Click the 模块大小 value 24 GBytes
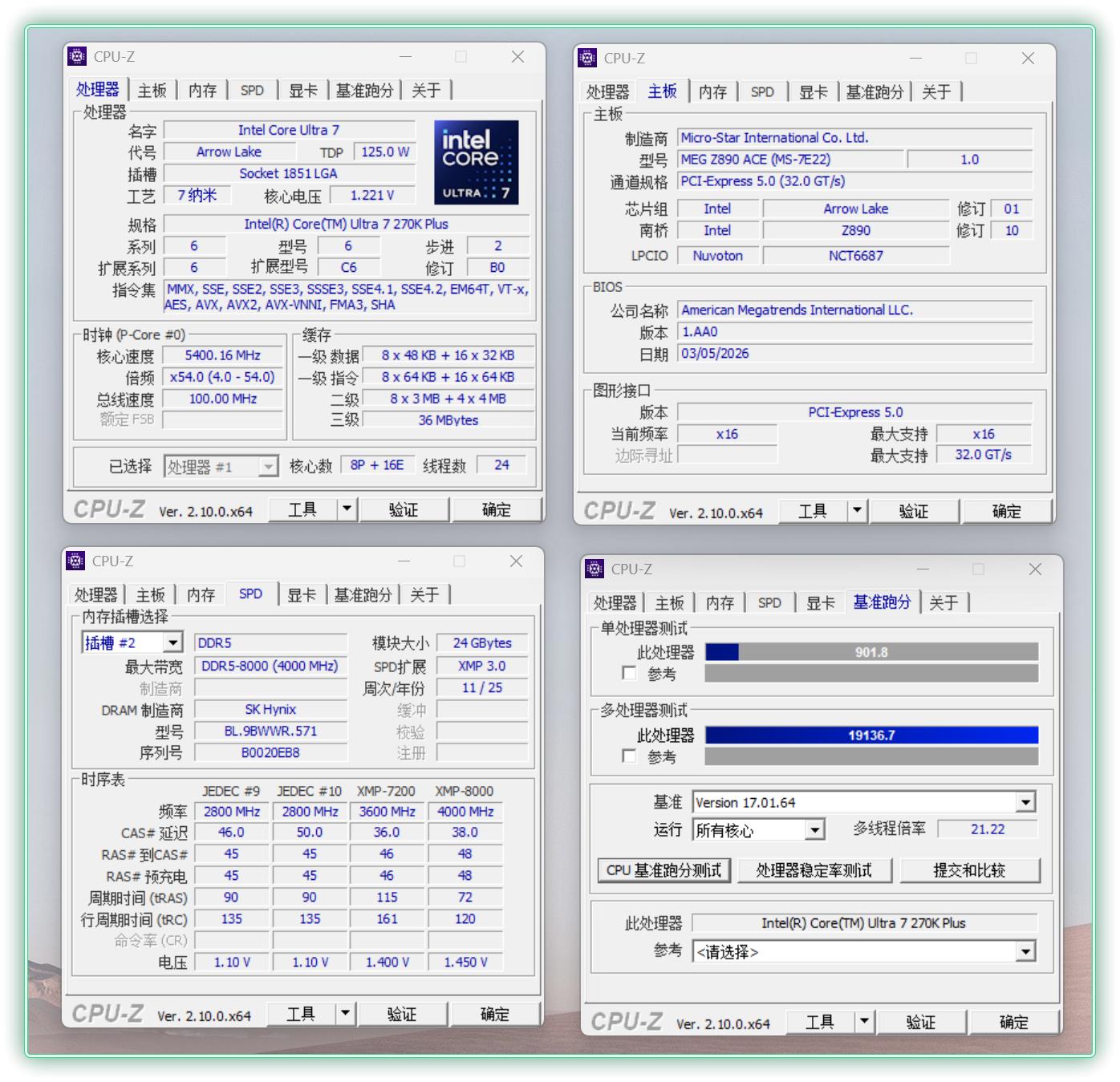 (482, 643)
